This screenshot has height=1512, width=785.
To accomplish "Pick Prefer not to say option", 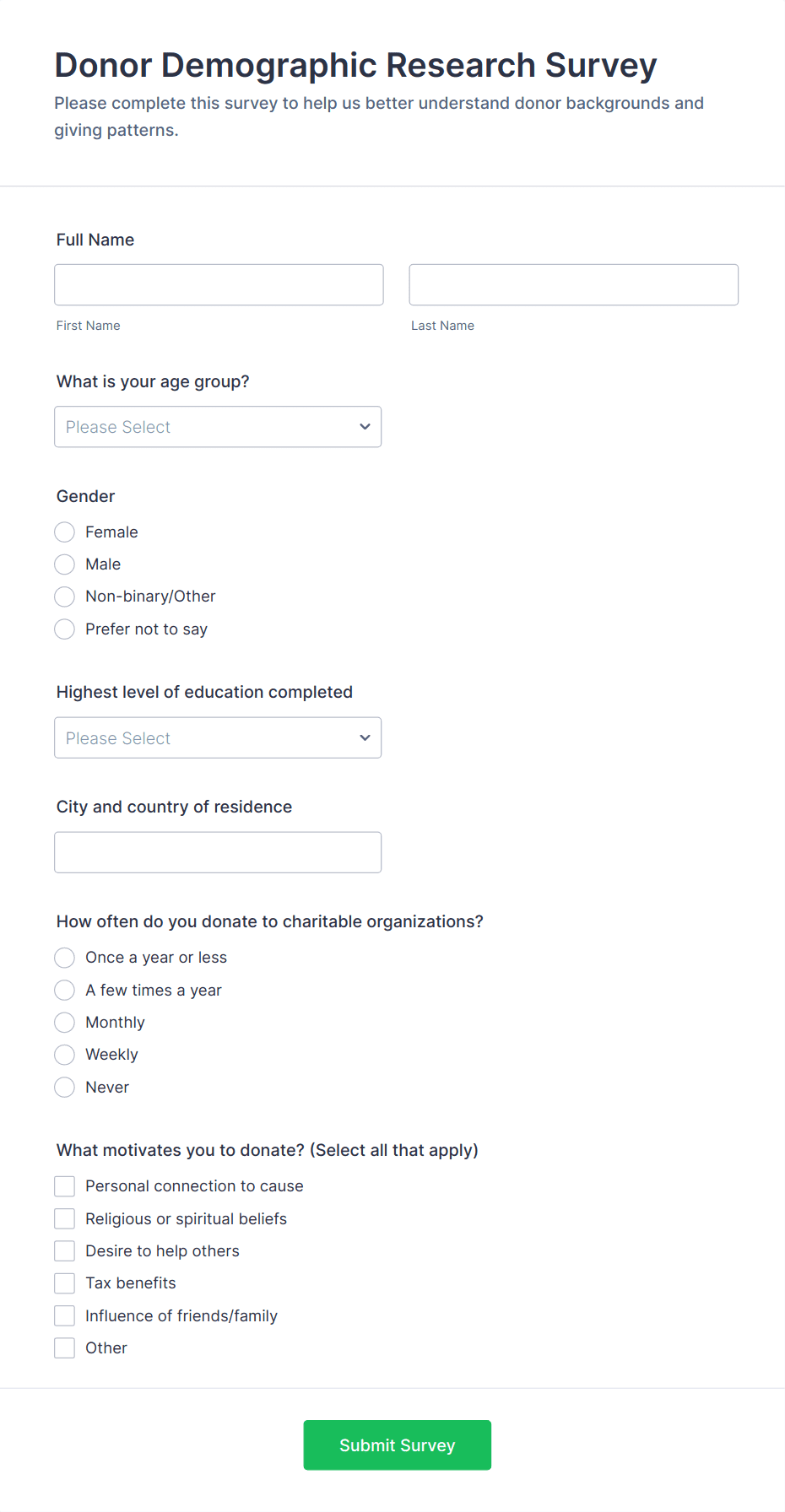I will point(65,629).
